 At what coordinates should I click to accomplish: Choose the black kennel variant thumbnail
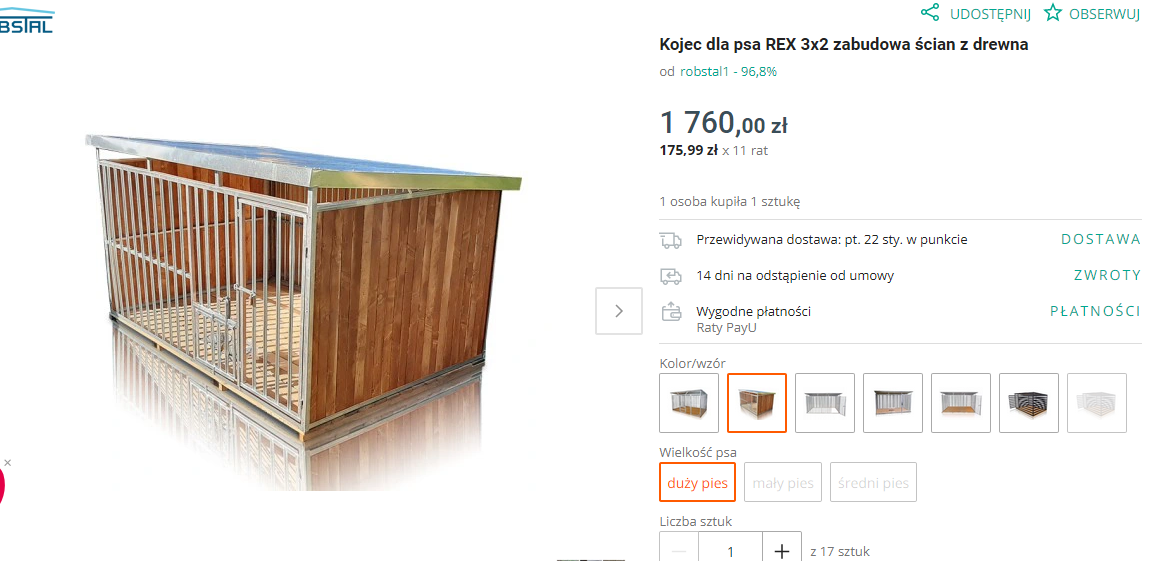(1029, 403)
